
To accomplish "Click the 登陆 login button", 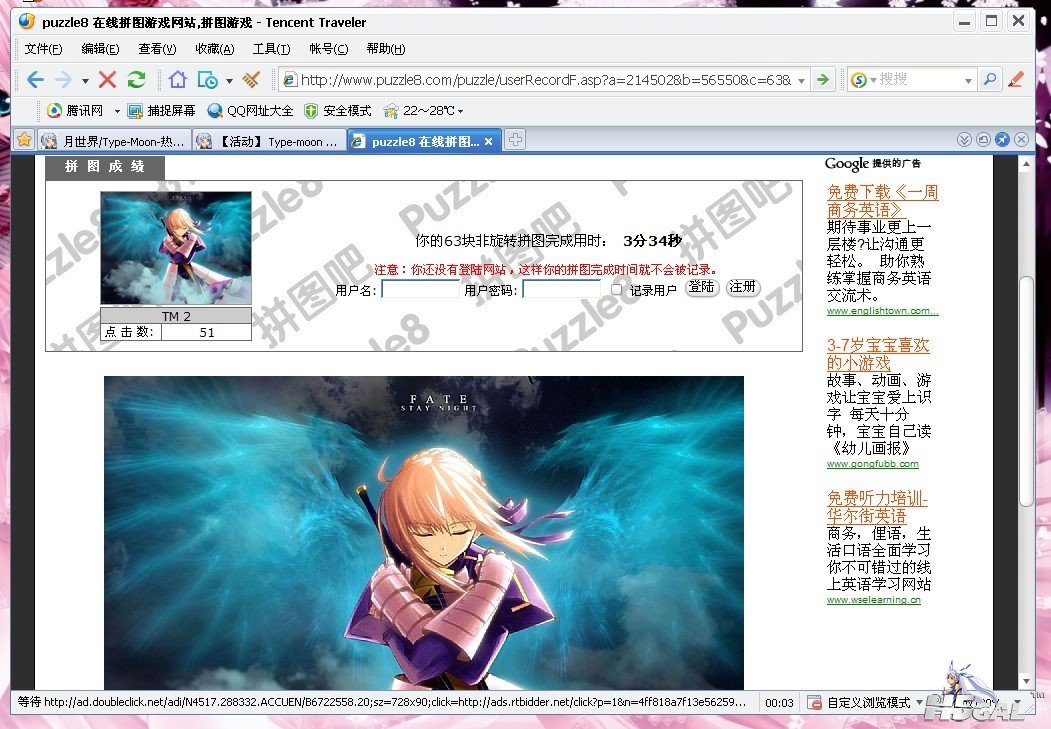I will 702,287.
